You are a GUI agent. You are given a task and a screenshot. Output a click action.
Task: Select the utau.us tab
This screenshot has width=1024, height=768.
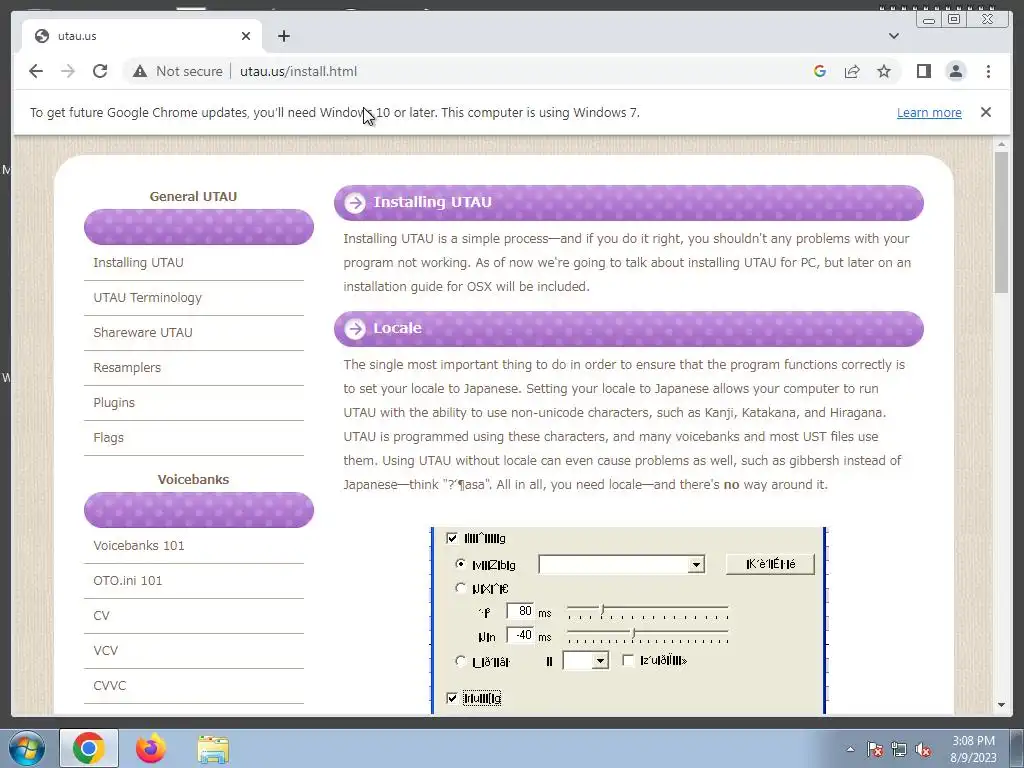click(142, 36)
